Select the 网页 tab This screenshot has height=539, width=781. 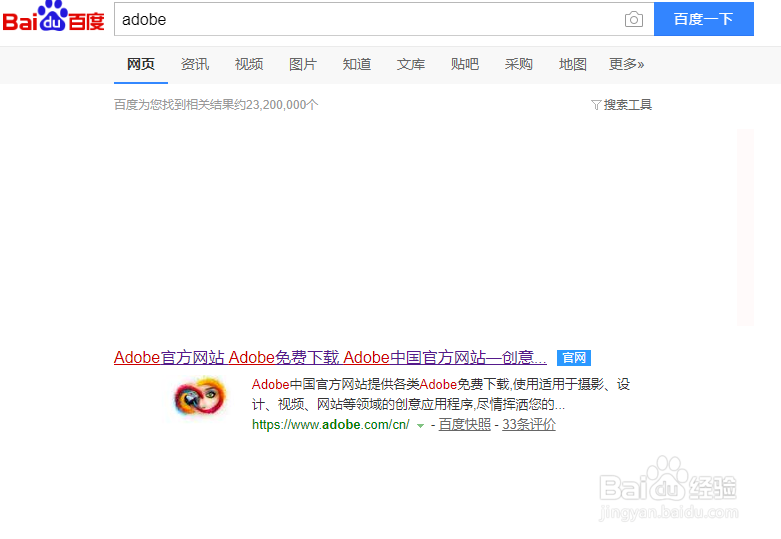pos(141,64)
